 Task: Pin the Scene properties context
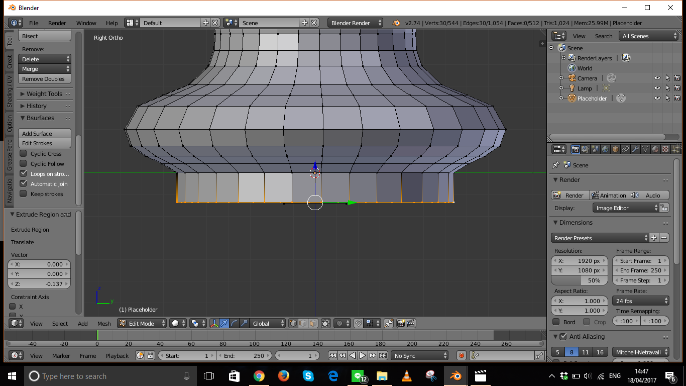coord(556,165)
